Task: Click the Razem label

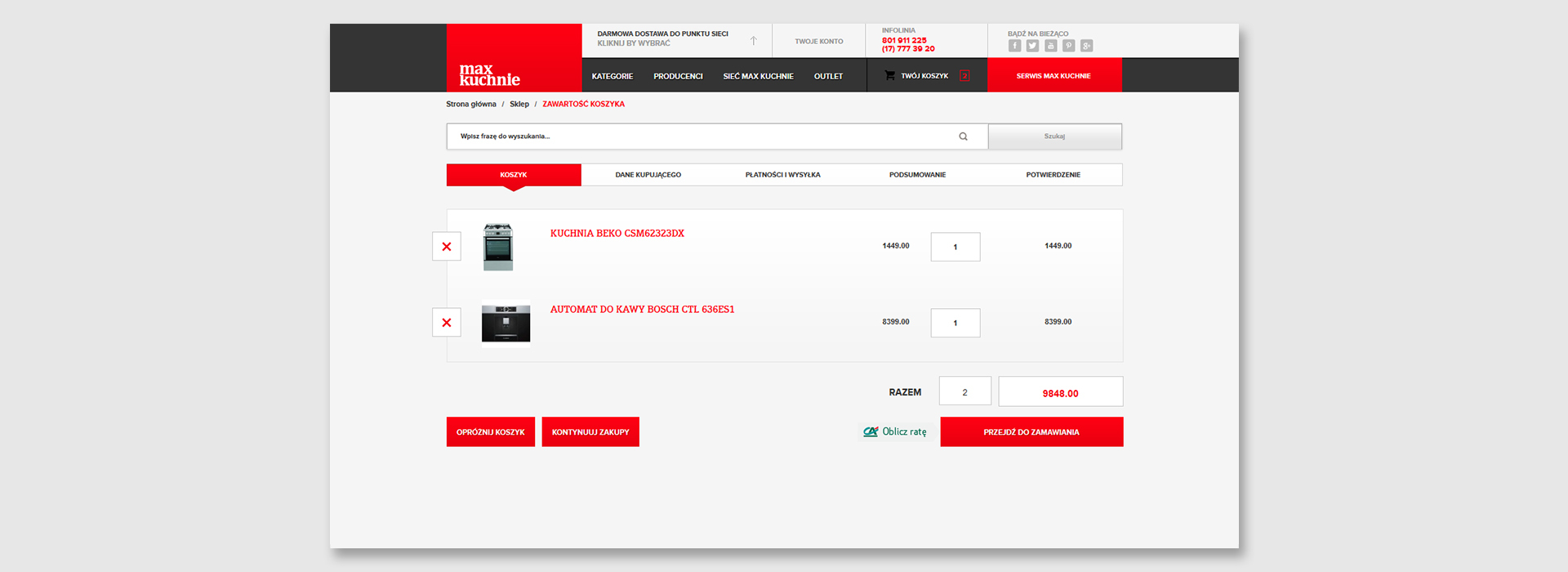Action: 905,392
